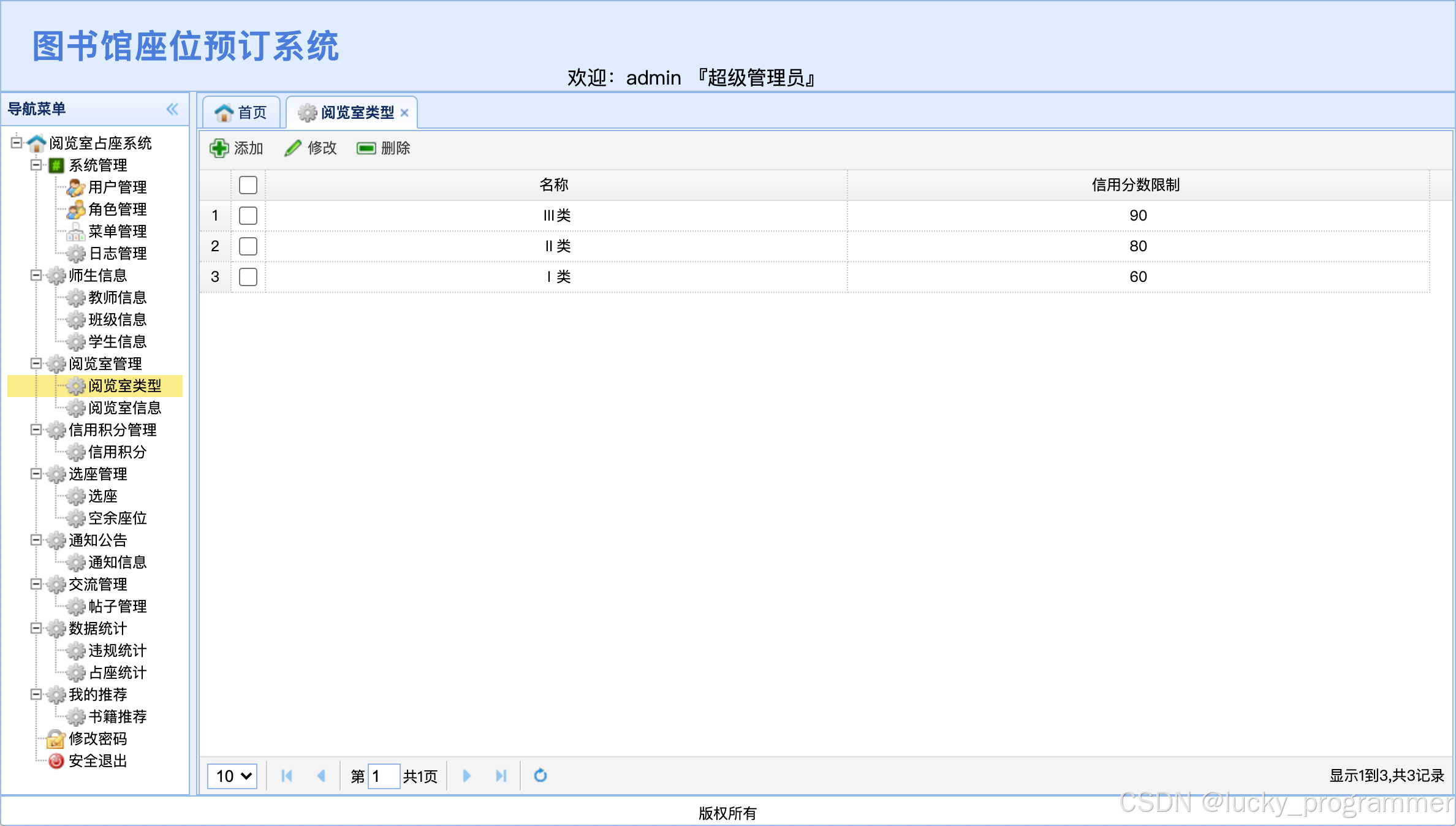Open 阅览室信息 in navigation tree
Viewport: 1456px width, 826px height.
click(124, 407)
